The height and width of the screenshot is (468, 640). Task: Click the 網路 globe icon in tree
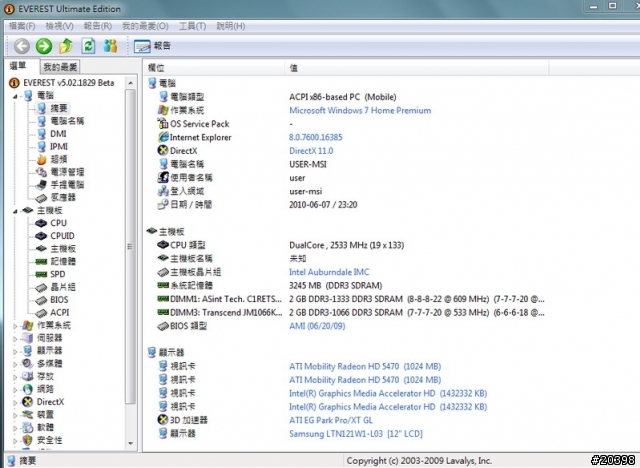pyautogui.click(x=27, y=389)
